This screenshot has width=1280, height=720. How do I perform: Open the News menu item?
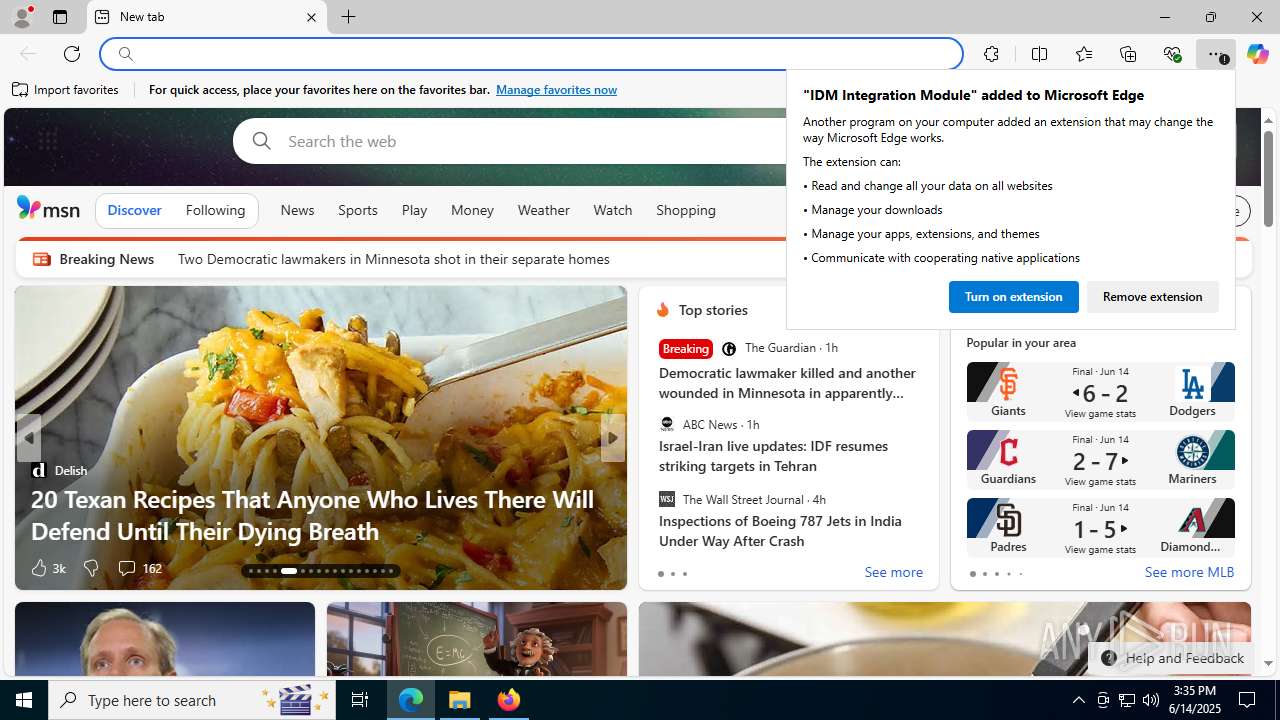pos(297,210)
